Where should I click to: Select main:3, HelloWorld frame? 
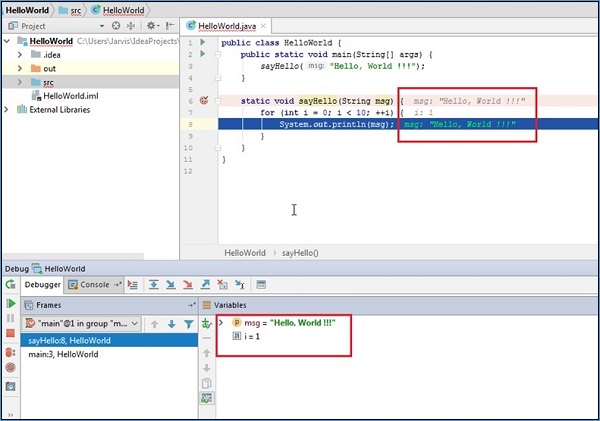click(109, 354)
